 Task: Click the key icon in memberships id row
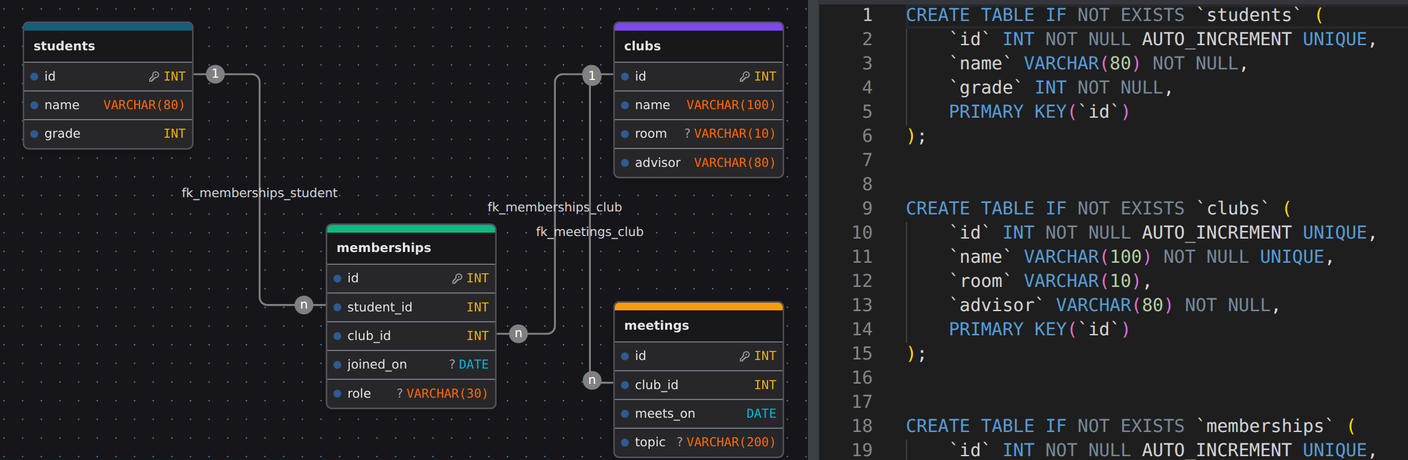click(x=457, y=279)
